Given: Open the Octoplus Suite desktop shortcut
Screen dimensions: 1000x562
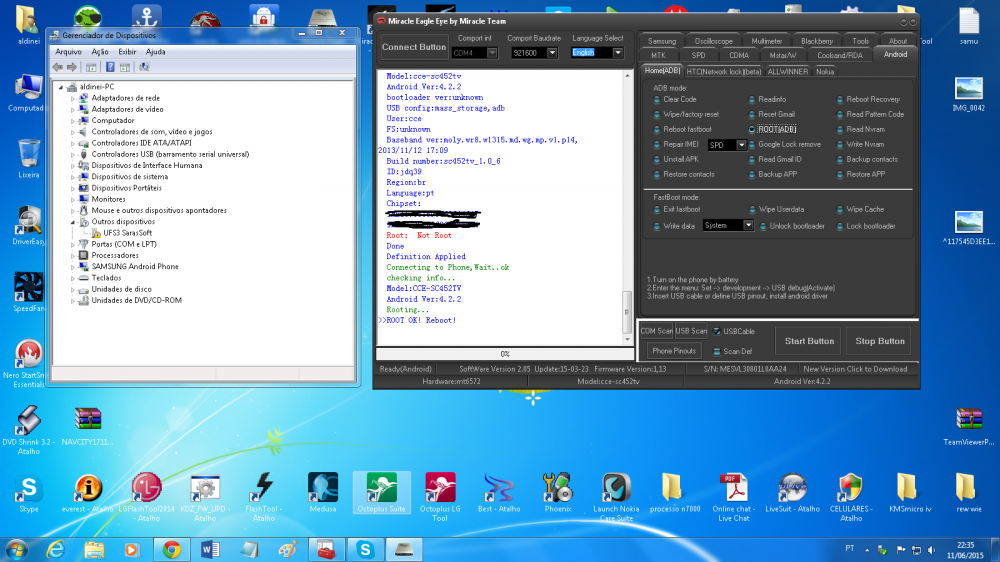Looking at the screenshot, I should (x=381, y=493).
